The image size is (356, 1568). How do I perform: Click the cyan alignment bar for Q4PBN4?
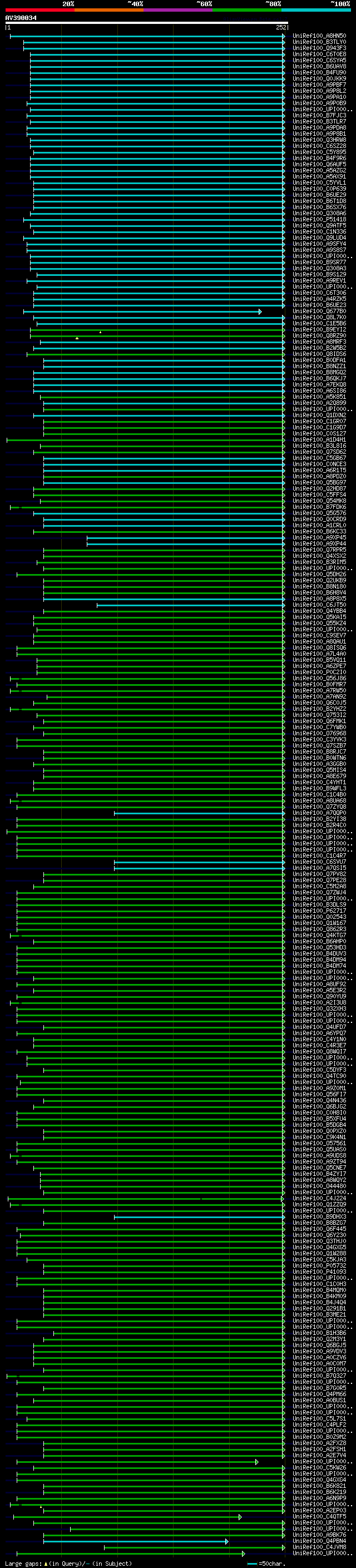click(x=136, y=1542)
